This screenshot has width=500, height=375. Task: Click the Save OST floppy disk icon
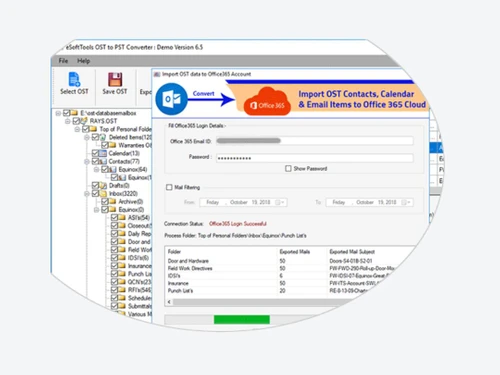pyautogui.click(x=115, y=79)
